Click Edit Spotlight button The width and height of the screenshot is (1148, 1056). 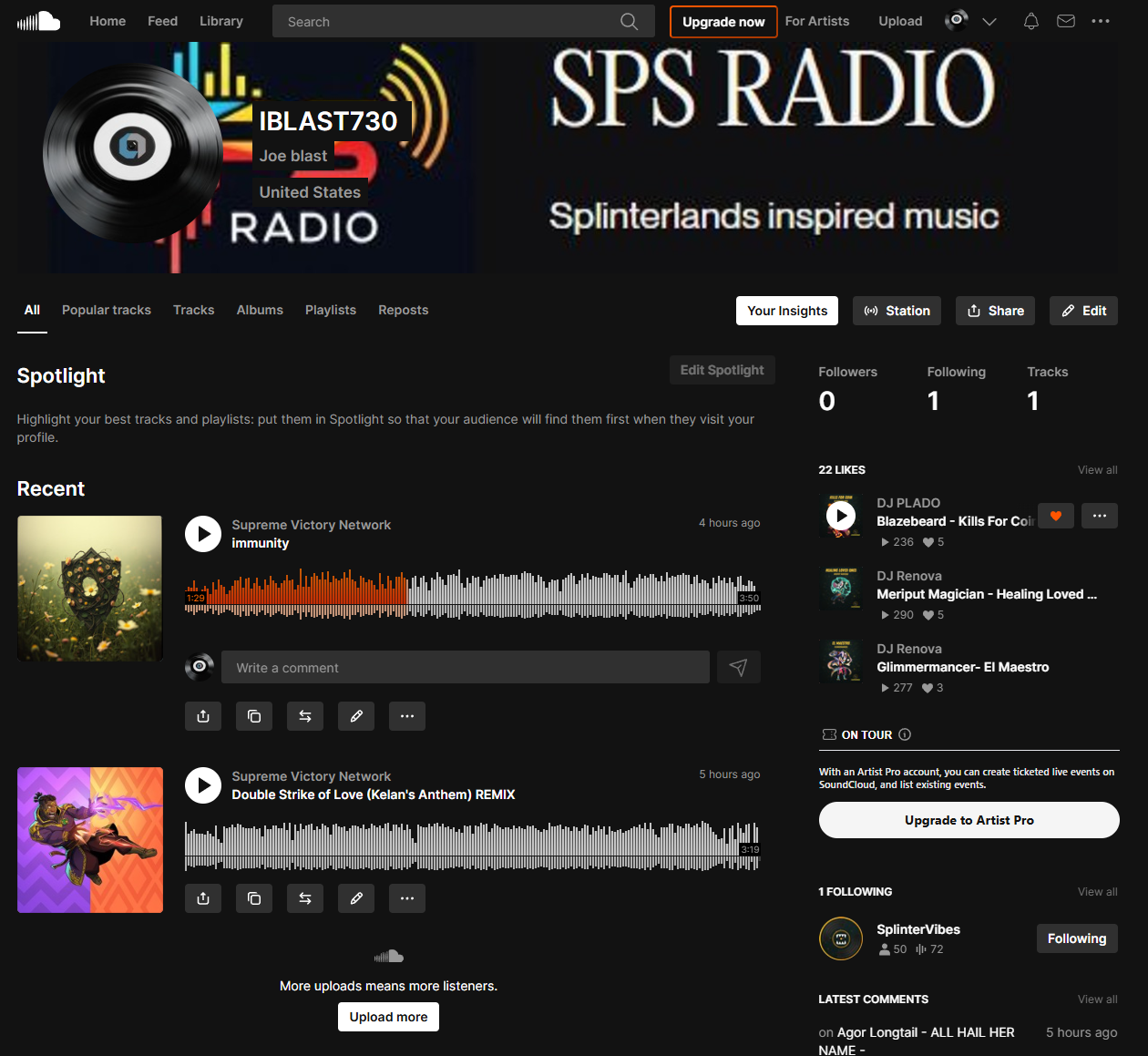(x=723, y=370)
